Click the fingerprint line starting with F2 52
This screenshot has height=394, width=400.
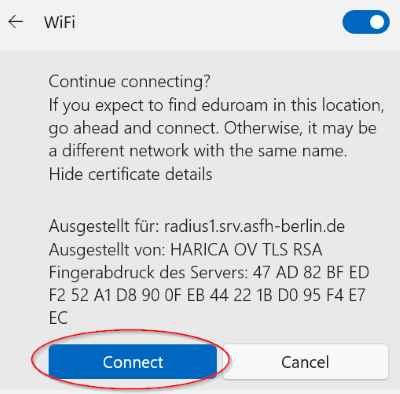tap(207, 295)
